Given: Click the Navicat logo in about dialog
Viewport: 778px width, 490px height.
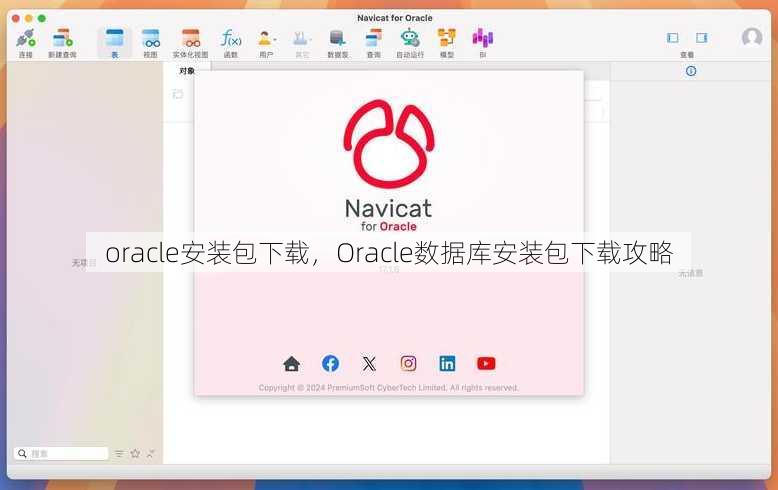Looking at the screenshot, I should [x=389, y=144].
